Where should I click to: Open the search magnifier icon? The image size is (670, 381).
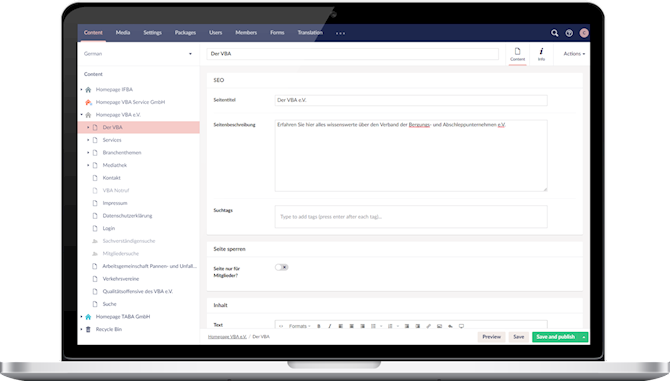click(554, 33)
